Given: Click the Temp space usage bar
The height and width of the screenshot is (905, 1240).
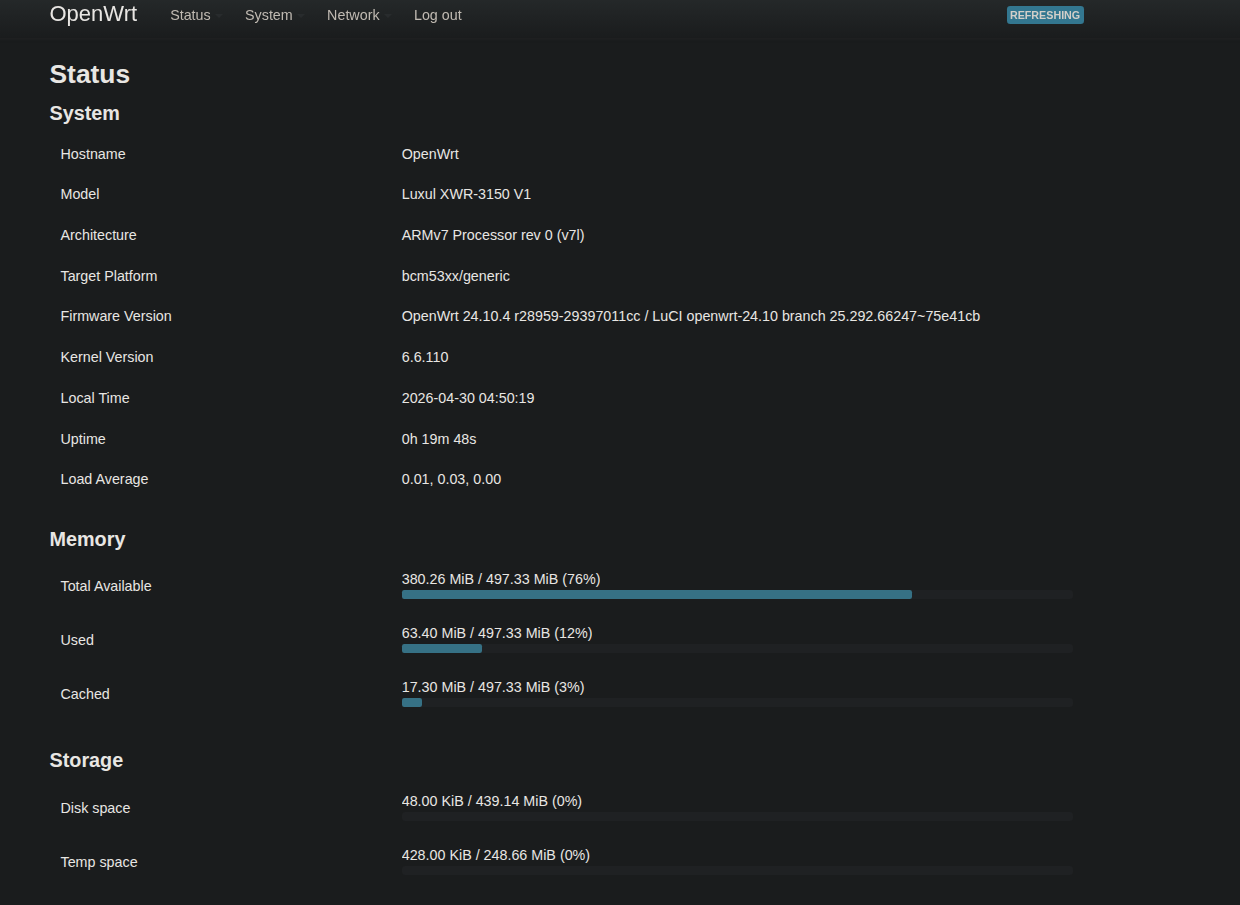Looking at the screenshot, I should point(737,870).
